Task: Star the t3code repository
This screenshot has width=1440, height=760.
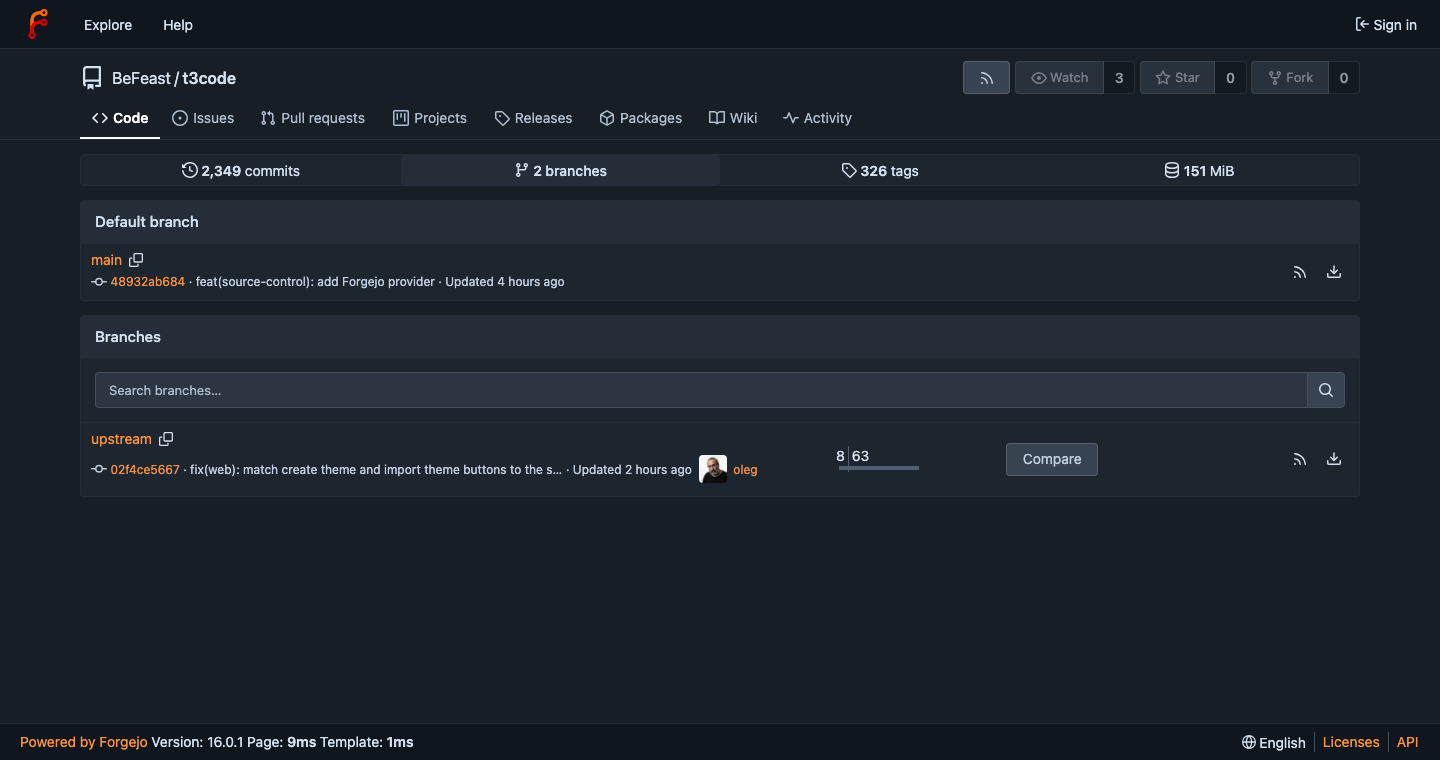Action: click(1177, 78)
